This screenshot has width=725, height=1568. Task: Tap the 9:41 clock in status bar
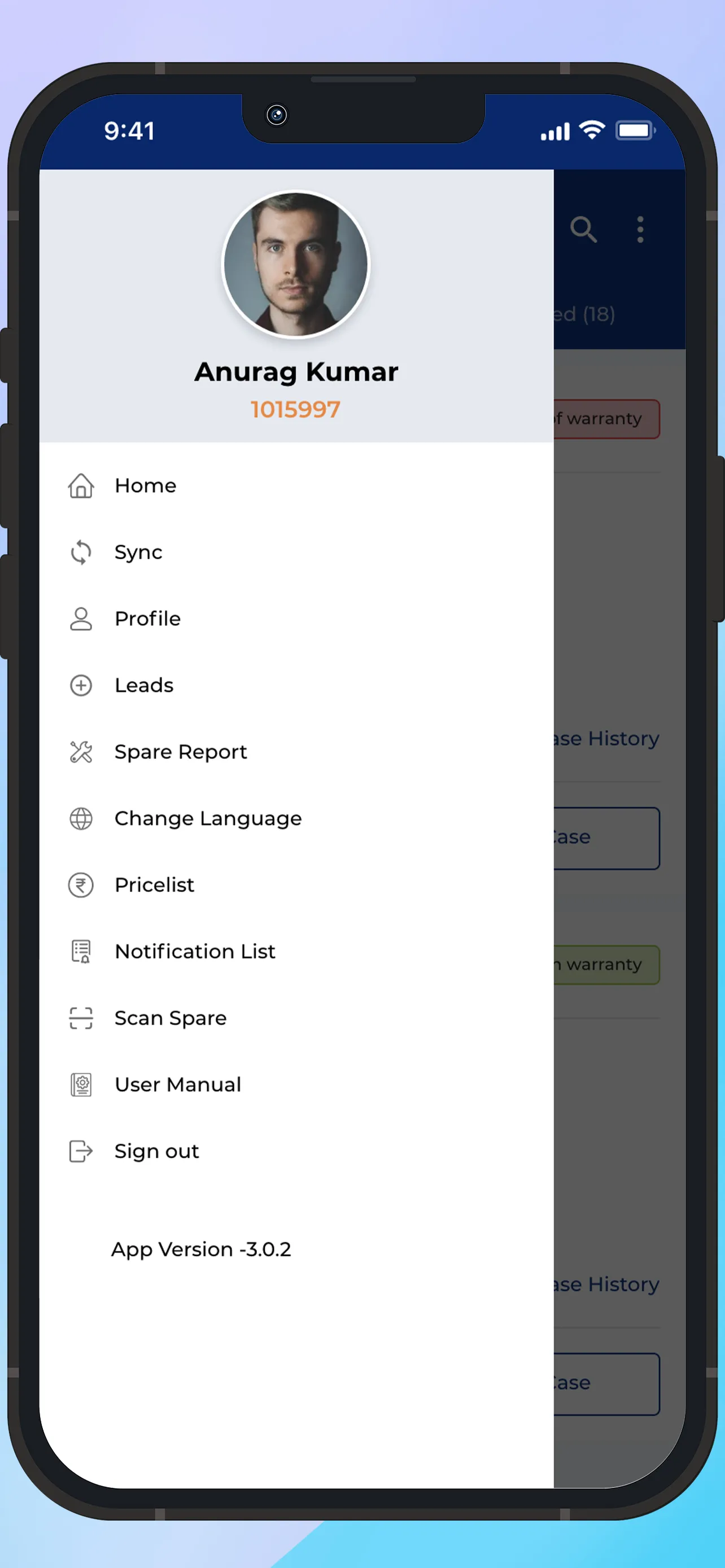pyautogui.click(x=129, y=131)
